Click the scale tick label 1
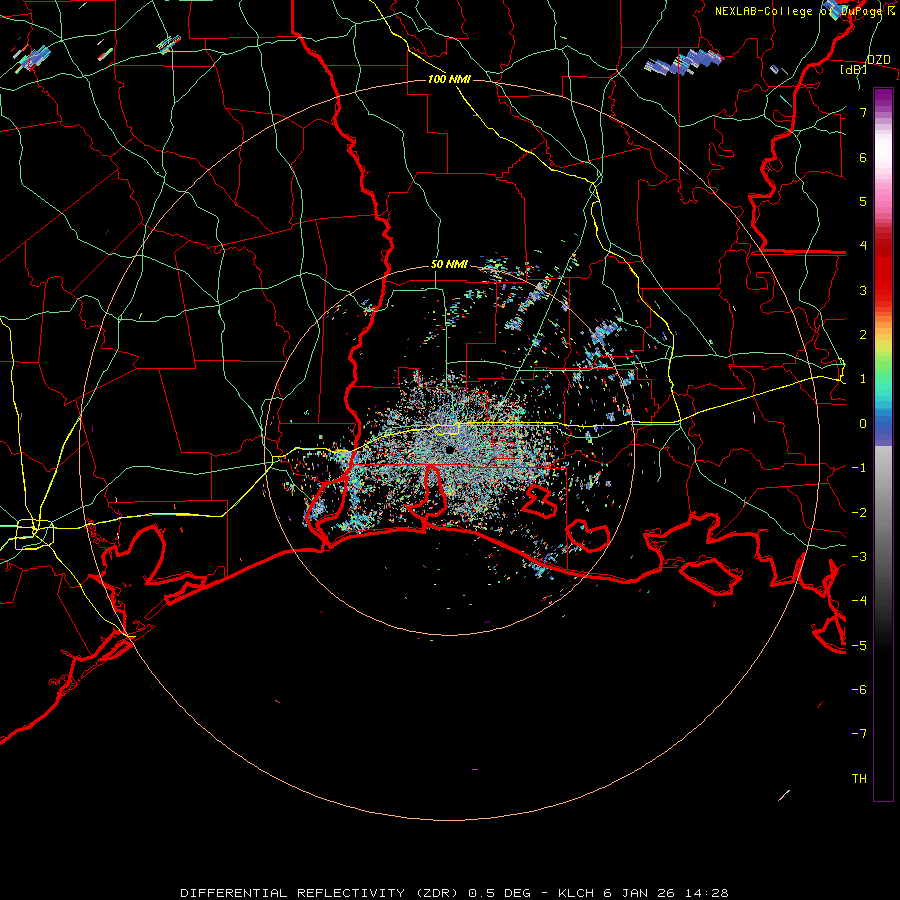The height and width of the screenshot is (900, 900). click(x=863, y=379)
